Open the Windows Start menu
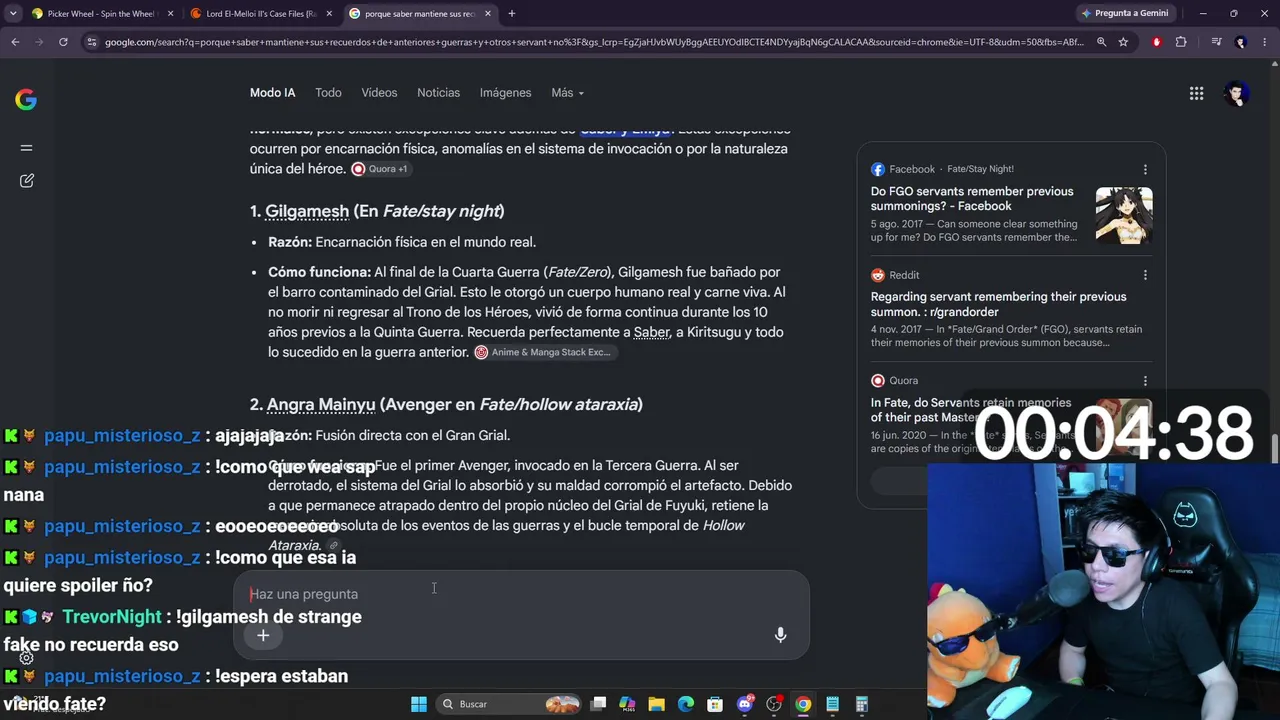1280x720 pixels. 419,704
